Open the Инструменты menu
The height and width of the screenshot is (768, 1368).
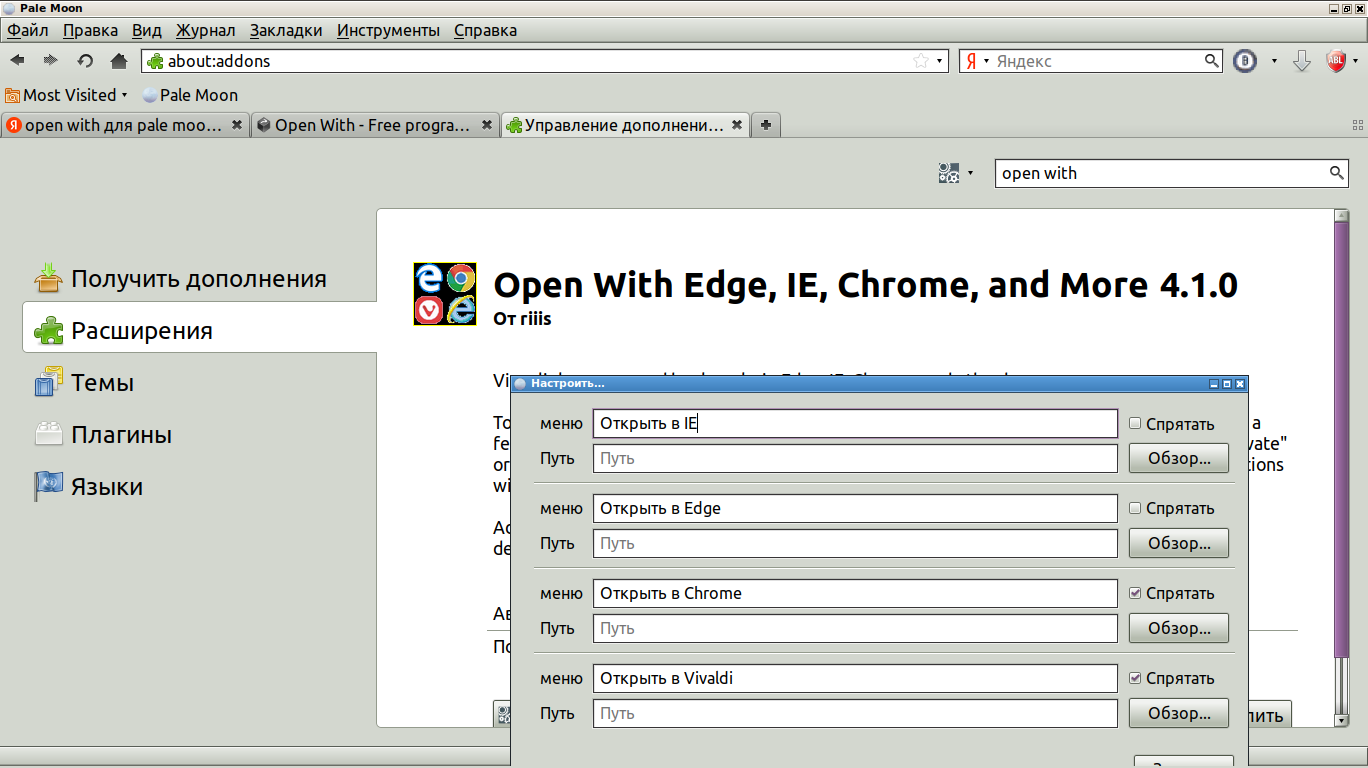point(388,30)
